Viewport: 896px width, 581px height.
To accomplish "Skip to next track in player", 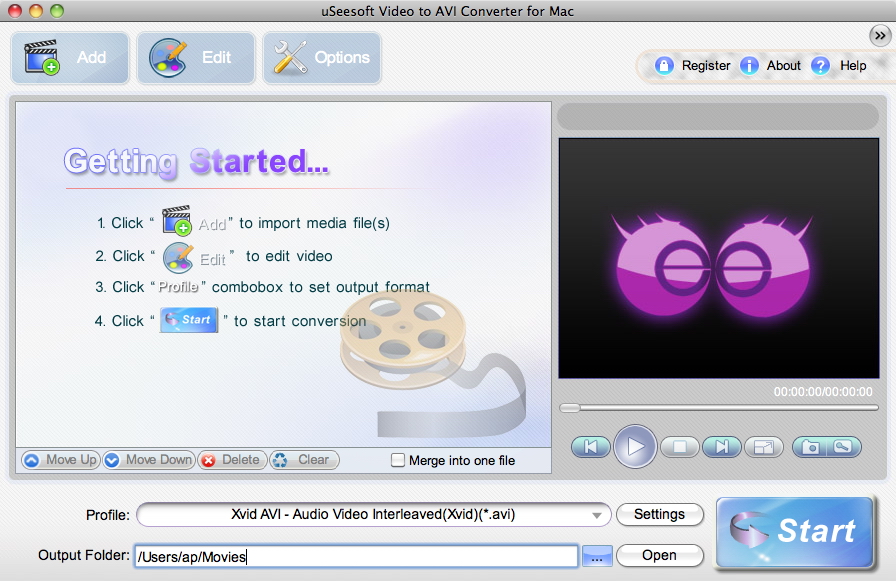I will tap(722, 447).
